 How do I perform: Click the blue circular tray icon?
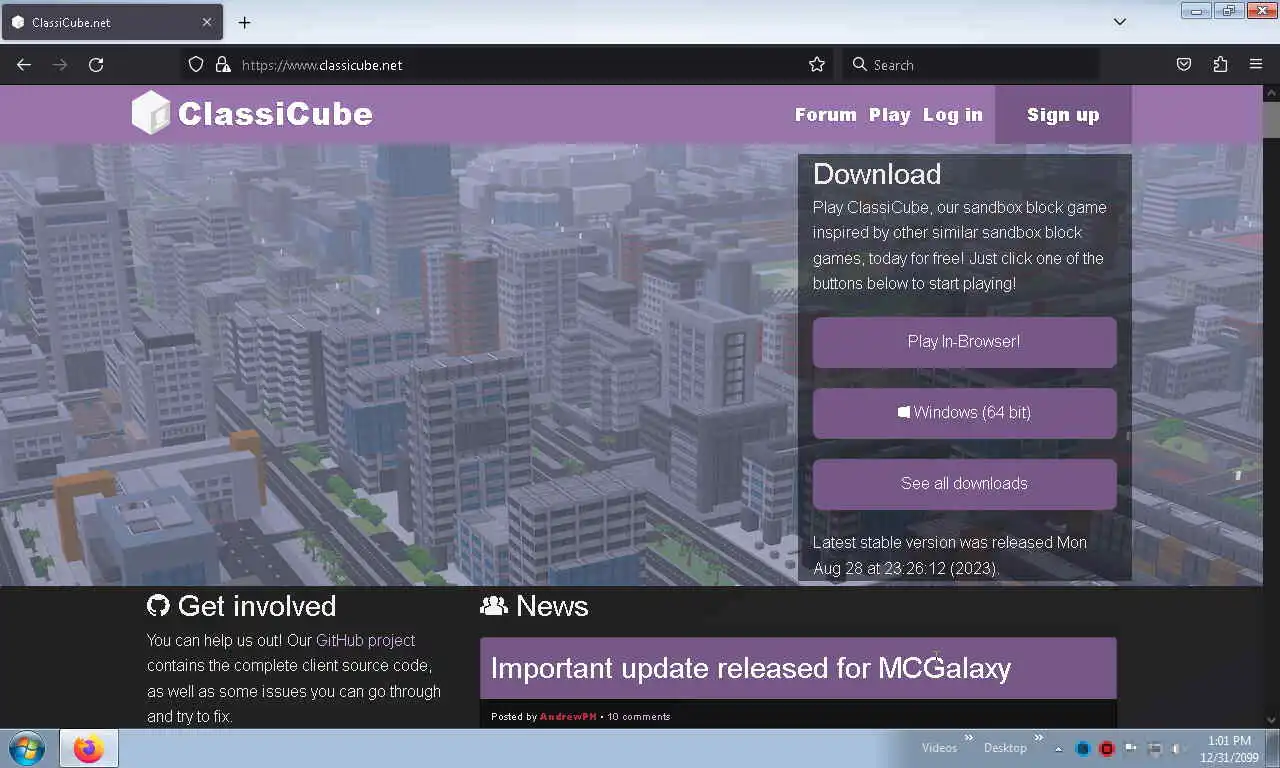tap(1083, 749)
